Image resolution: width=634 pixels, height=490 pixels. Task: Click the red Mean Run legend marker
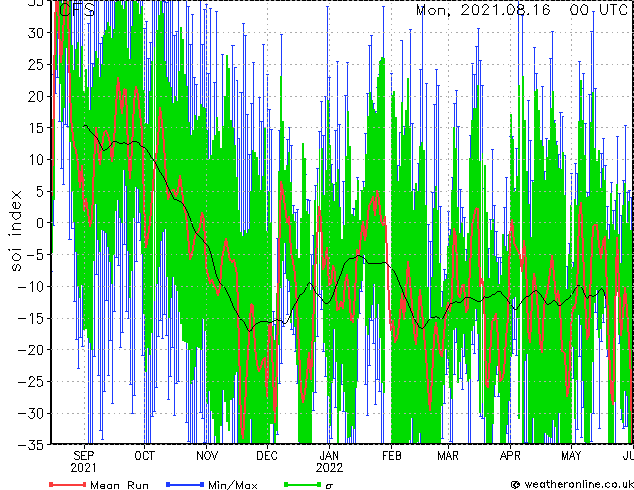coord(67,484)
